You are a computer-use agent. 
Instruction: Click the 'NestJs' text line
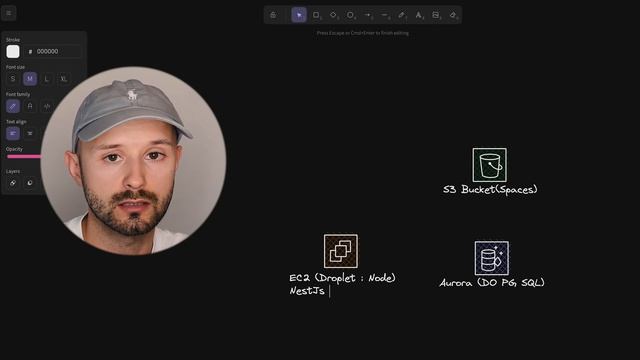[x=307, y=291]
